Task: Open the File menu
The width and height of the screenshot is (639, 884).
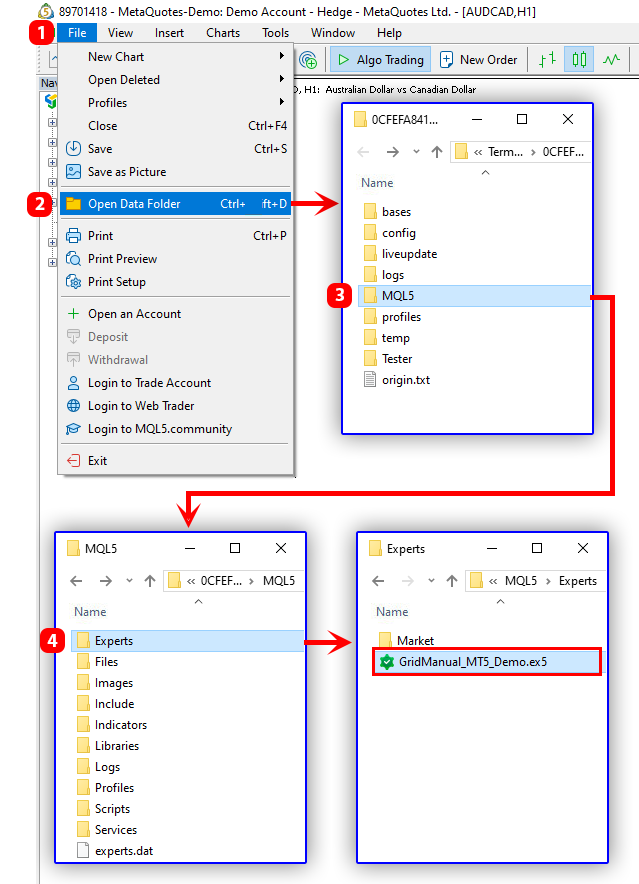Action: [x=77, y=33]
